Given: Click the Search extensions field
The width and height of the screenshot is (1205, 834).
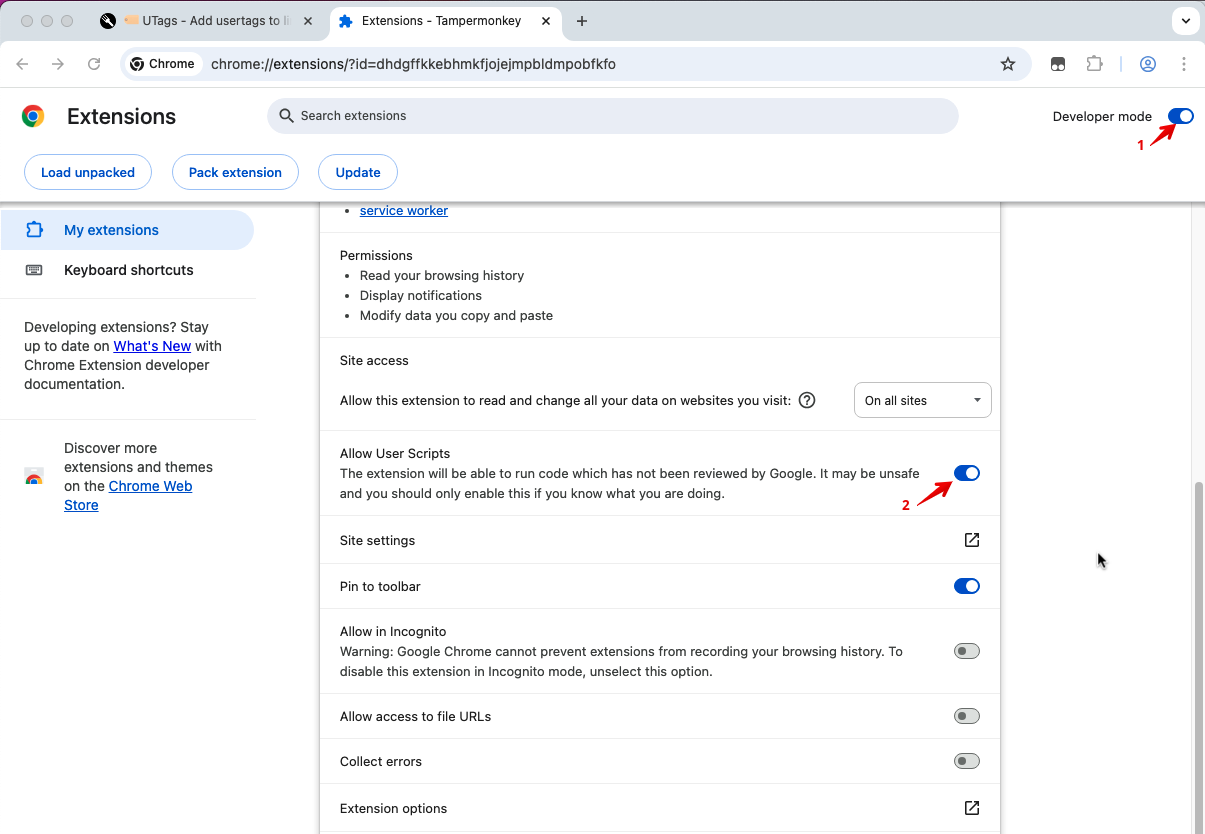Looking at the screenshot, I should [612, 116].
